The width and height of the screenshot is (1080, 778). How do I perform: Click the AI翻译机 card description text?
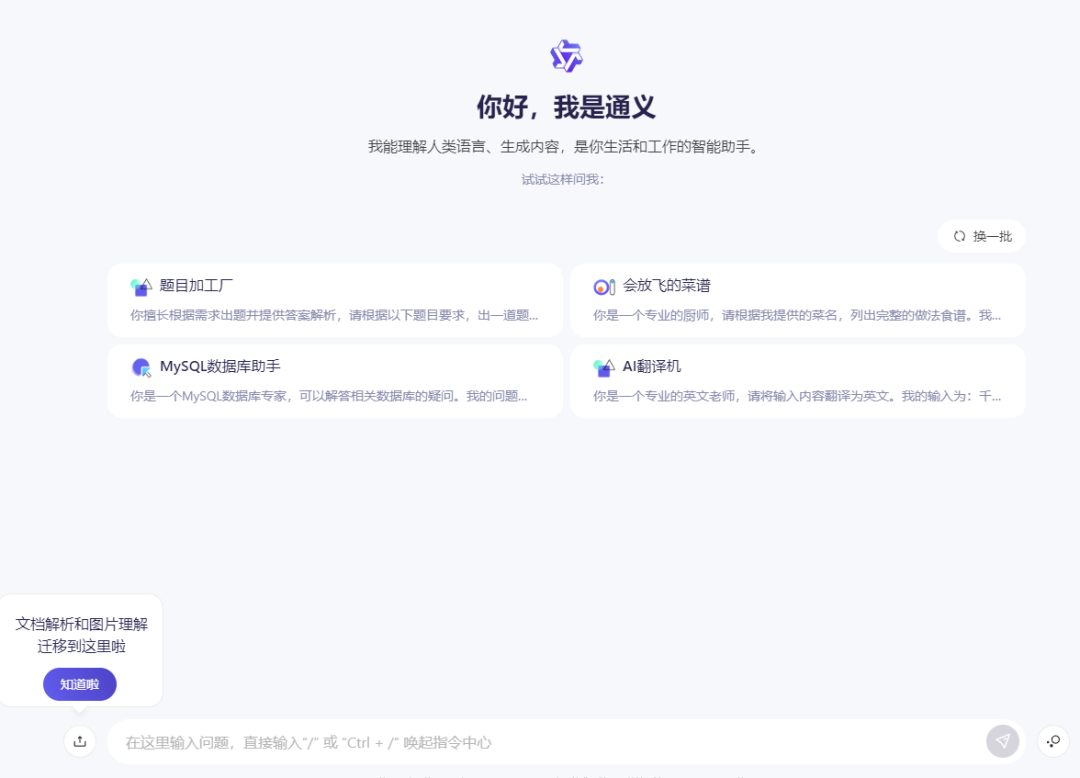(x=797, y=396)
